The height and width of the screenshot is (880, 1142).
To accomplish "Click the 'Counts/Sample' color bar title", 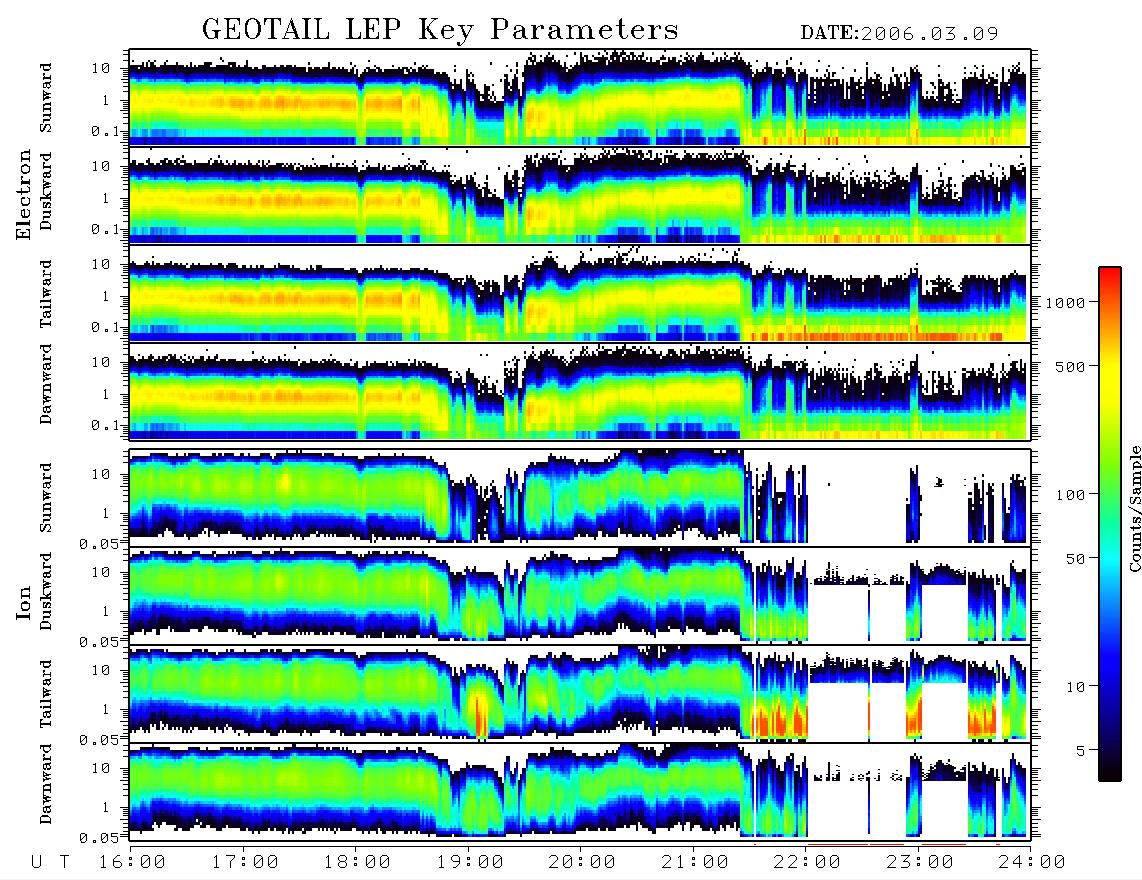I will click(x=1134, y=508).
